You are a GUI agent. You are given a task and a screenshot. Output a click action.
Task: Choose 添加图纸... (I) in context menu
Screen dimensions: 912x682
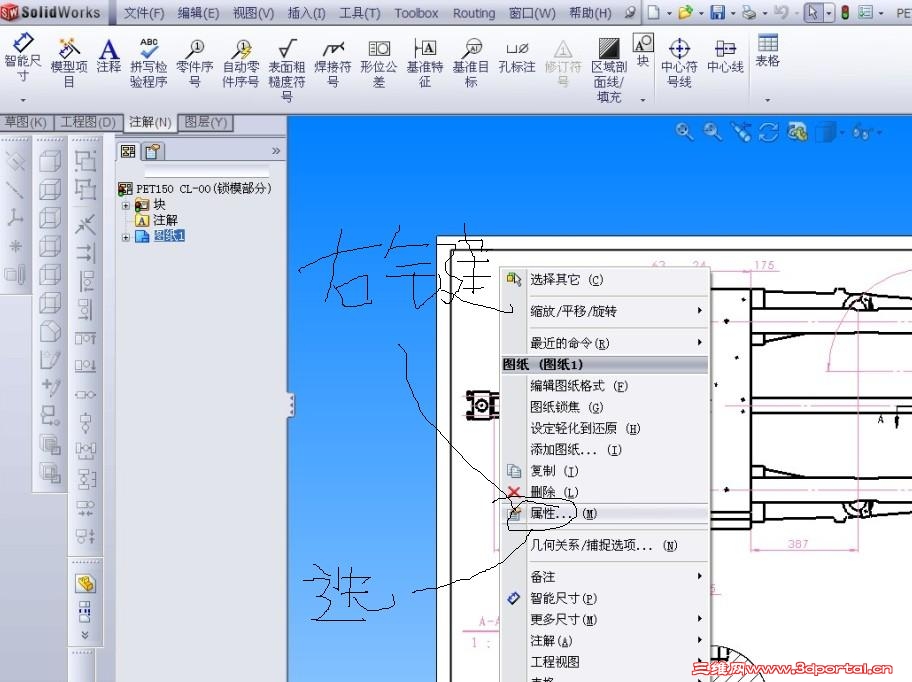605,449
